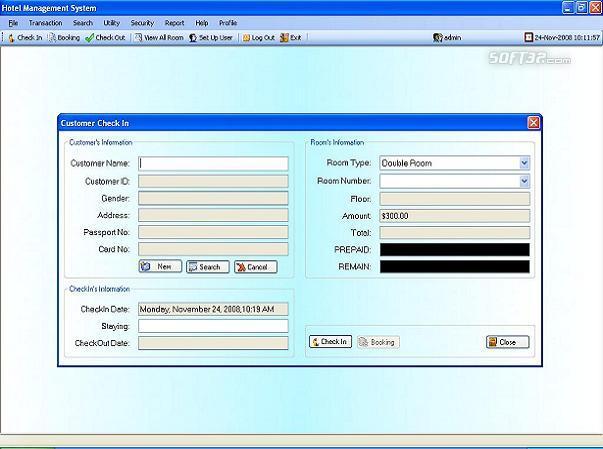Click the date calendar icon in toolbar
Viewport: 603px width, 449px height.
click(529, 37)
